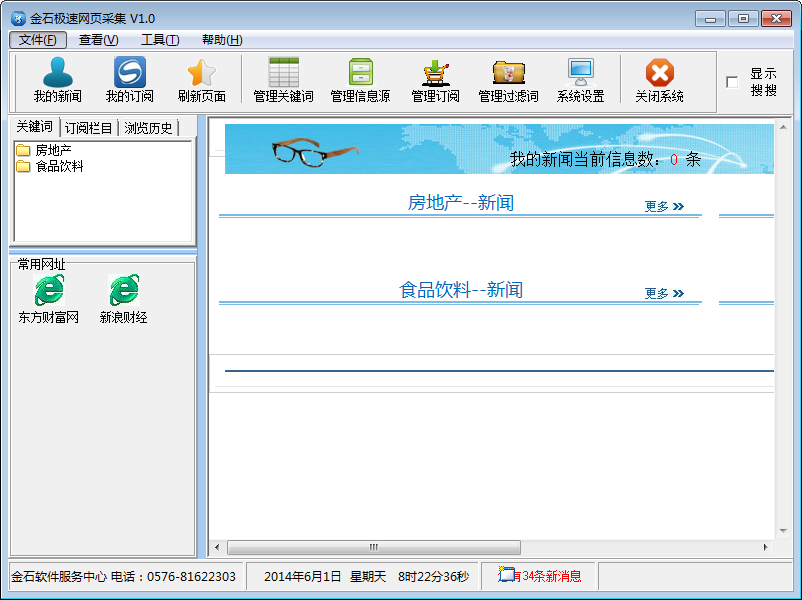Screen dimensions: 802x600
Task: Click 34条新消息 in the status bar
Action: pos(548,576)
